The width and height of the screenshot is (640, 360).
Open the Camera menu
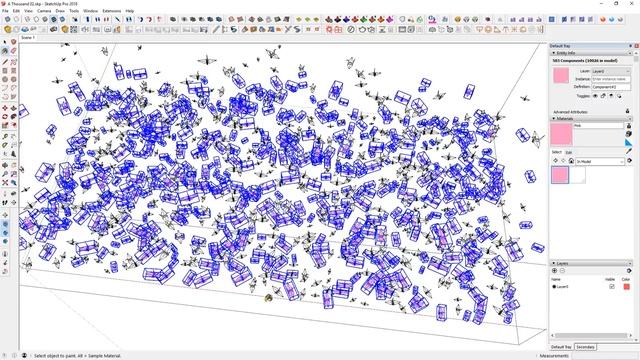pos(44,11)
